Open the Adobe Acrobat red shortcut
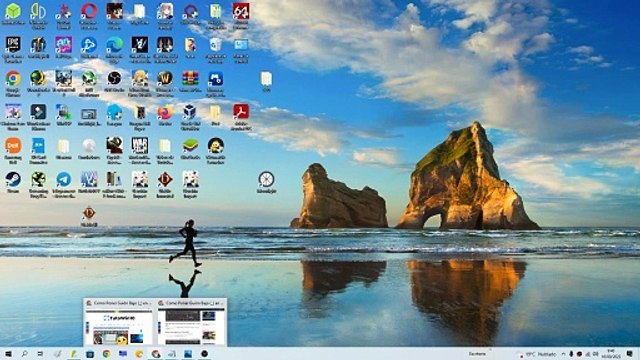 pyautogui.click(x=241, y=112)
